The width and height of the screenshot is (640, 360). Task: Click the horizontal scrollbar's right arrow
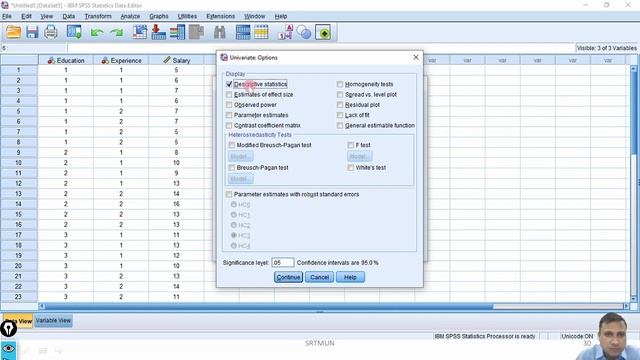(x=627, y=306)
